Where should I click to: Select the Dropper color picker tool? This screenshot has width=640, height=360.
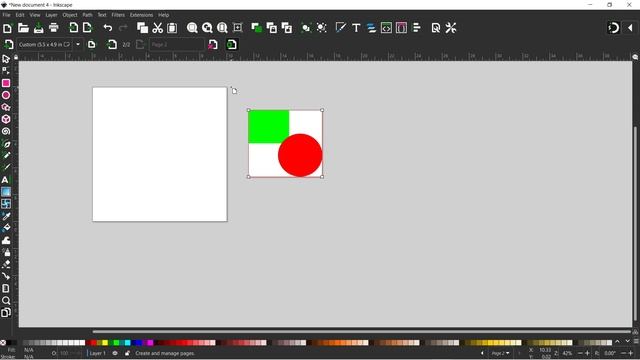6,216
